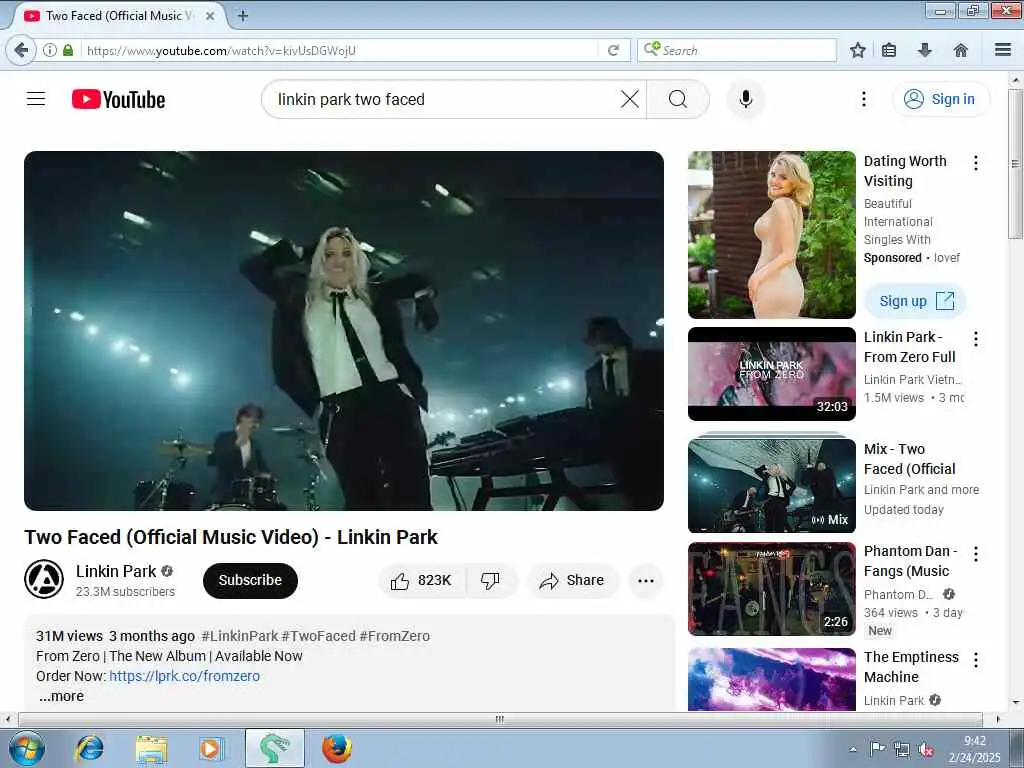Close the Two Faced browser tab
This screenshot has width=1024, height=768.
click(210, 16)
